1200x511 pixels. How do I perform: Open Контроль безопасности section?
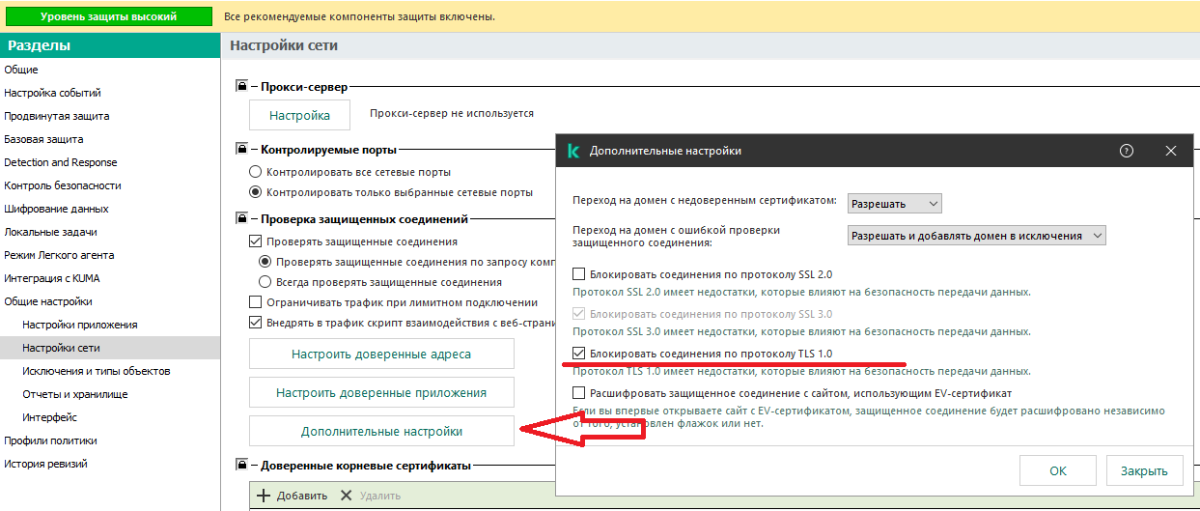[63, 185]
